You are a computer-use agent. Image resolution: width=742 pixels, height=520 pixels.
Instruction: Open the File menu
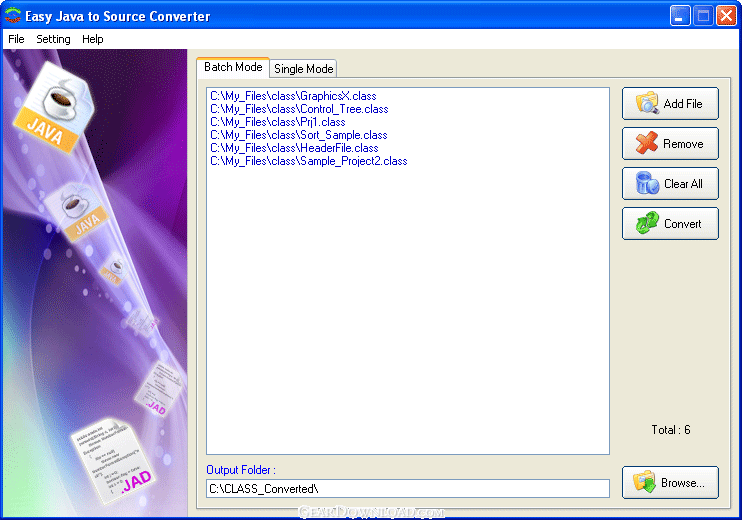tap(16, 39)
